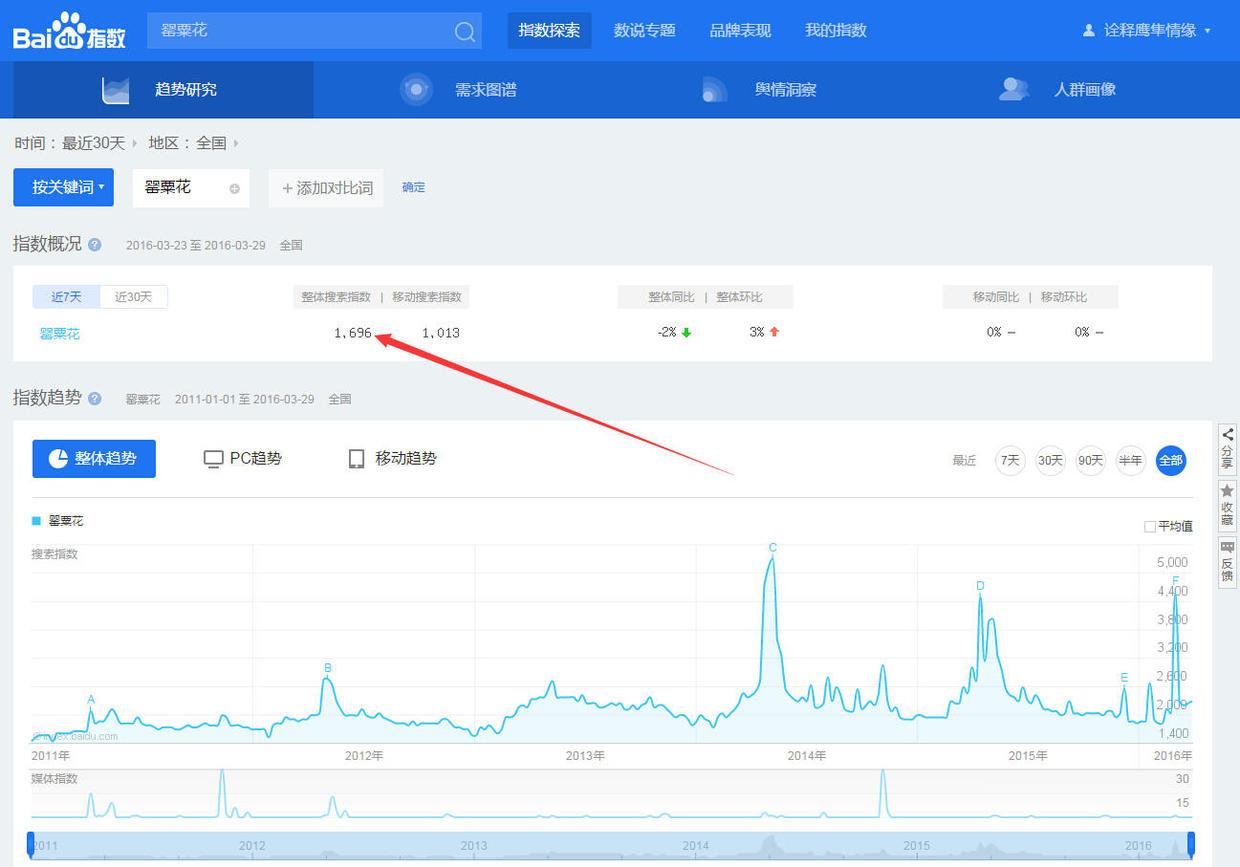
Task: Remove keyword via icon in 罂粟花 box
Action: [234, 188]
